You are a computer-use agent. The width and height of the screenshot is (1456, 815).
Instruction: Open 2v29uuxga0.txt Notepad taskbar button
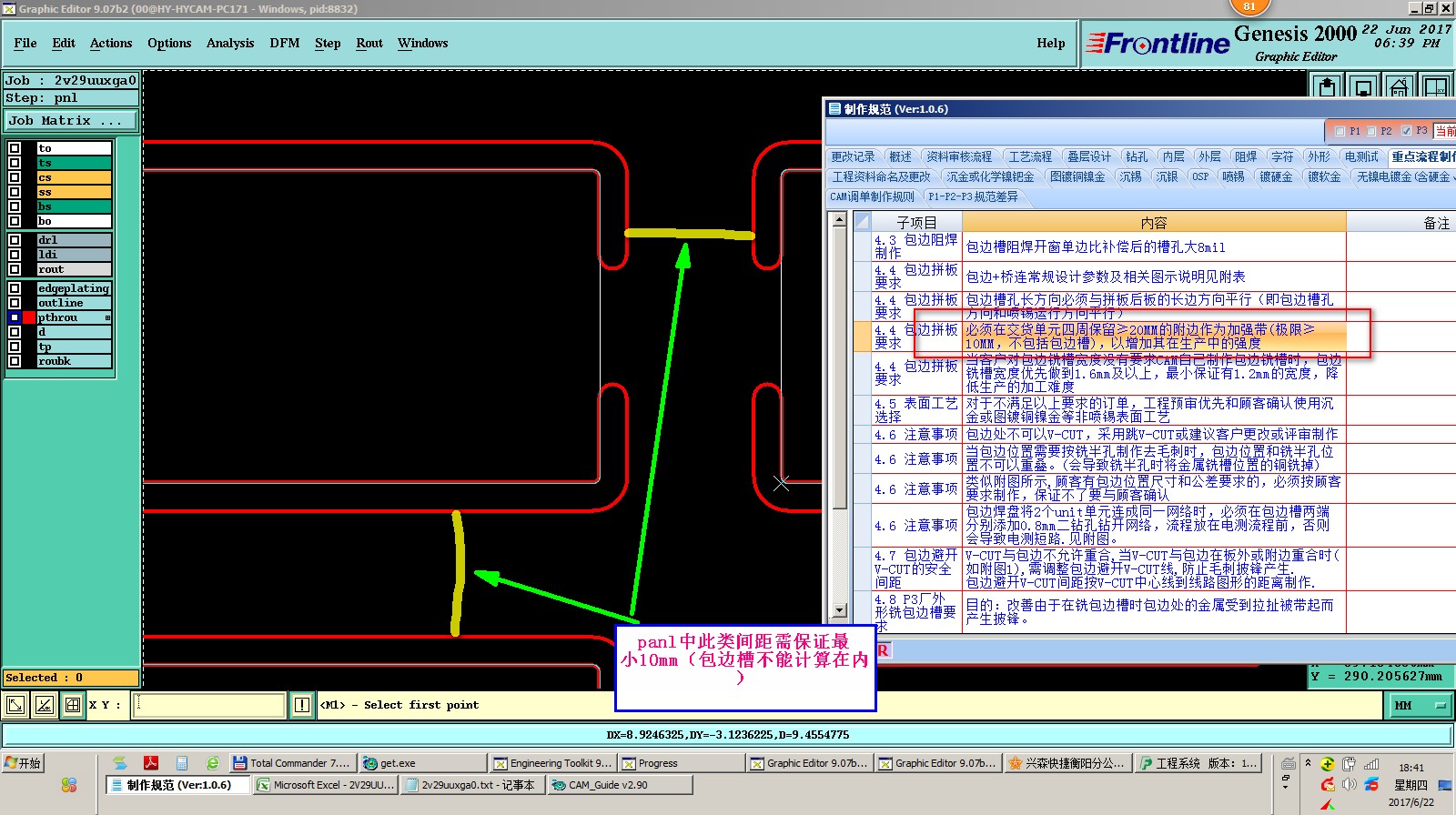[473, 785]
